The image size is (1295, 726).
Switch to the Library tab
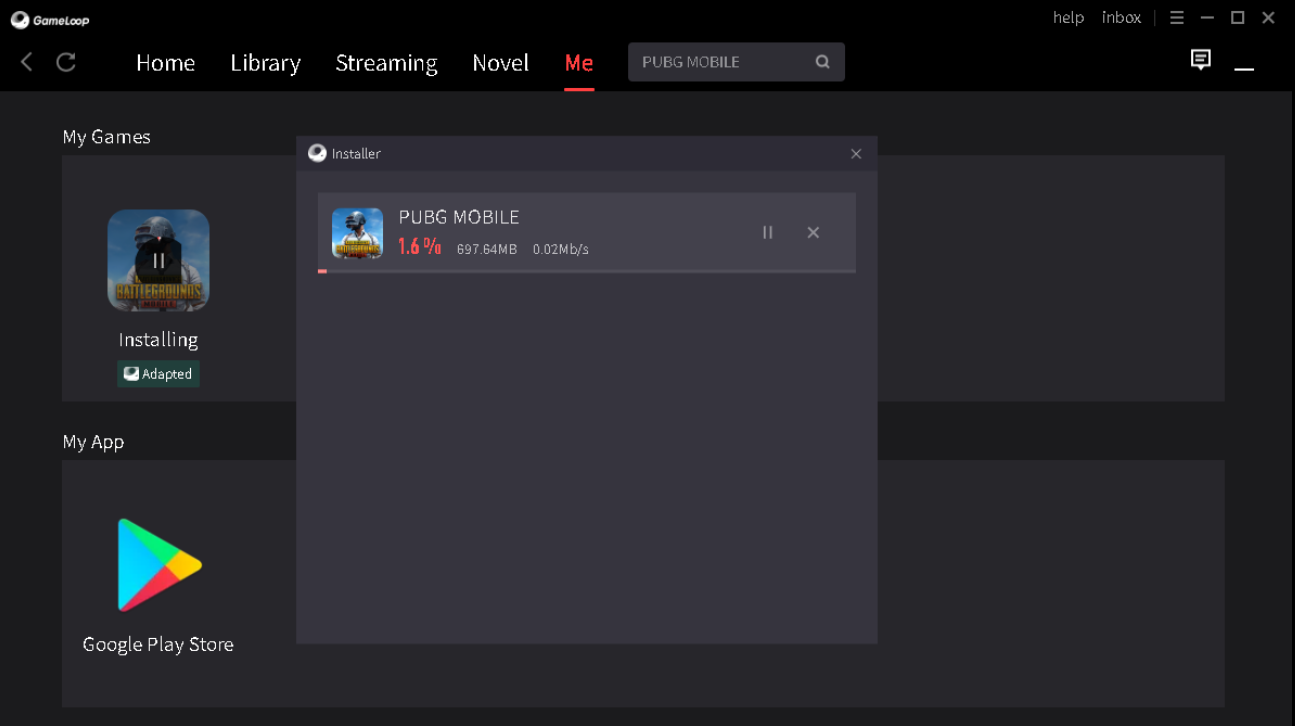[265, 63]
